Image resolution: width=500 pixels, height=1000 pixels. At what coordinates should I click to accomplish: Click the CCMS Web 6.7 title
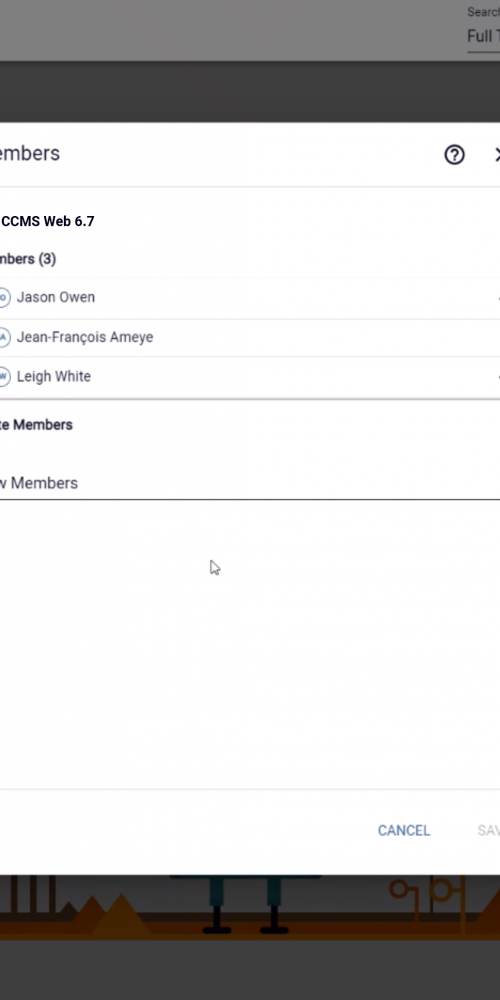coord(48,221)
